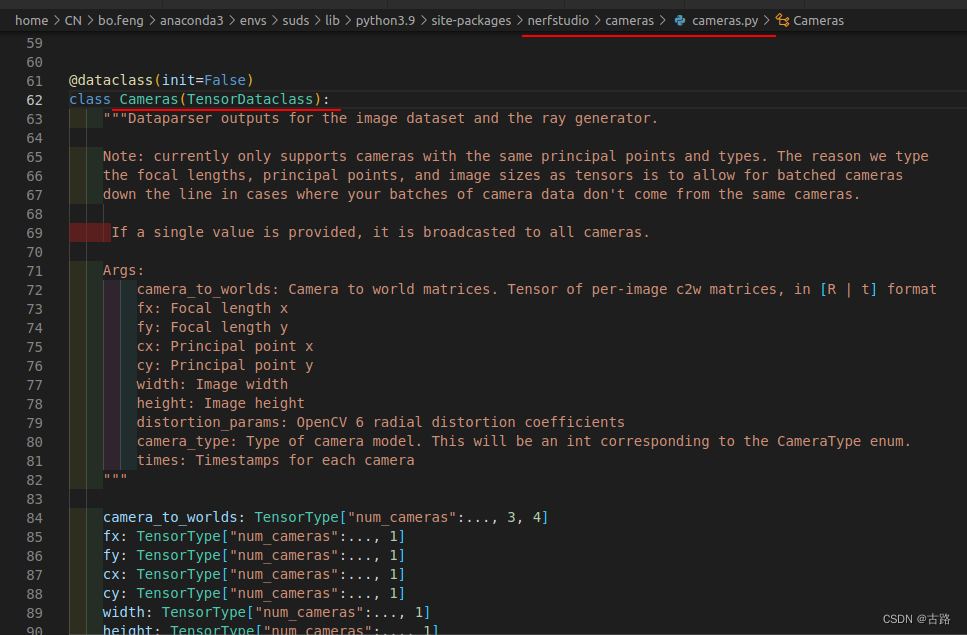Click 'camera_to_worlds:' in docstring line 72
Image resolution: width=967 pixels, height=635 pixels.
[208, 290]
